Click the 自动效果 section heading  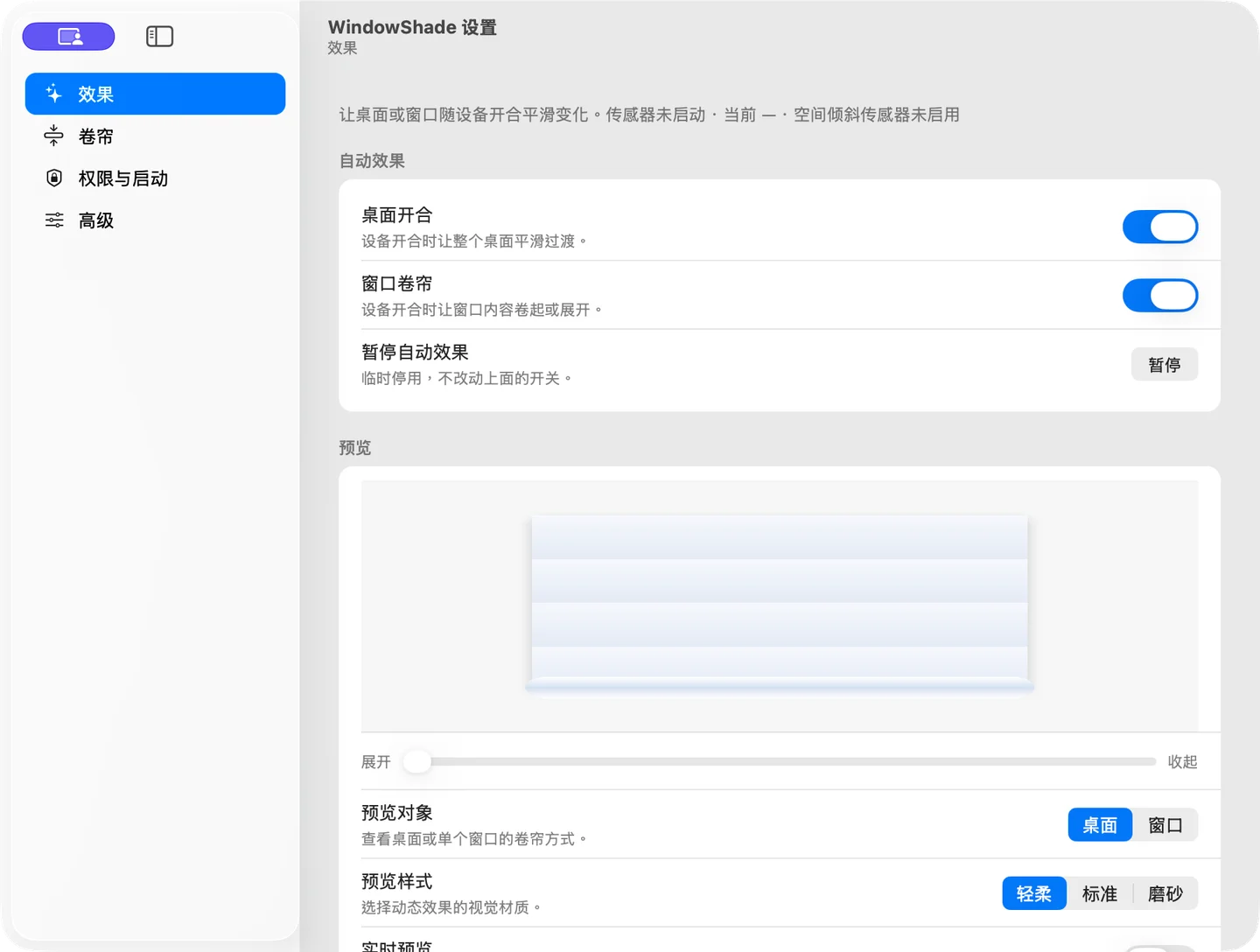point(372,161)
